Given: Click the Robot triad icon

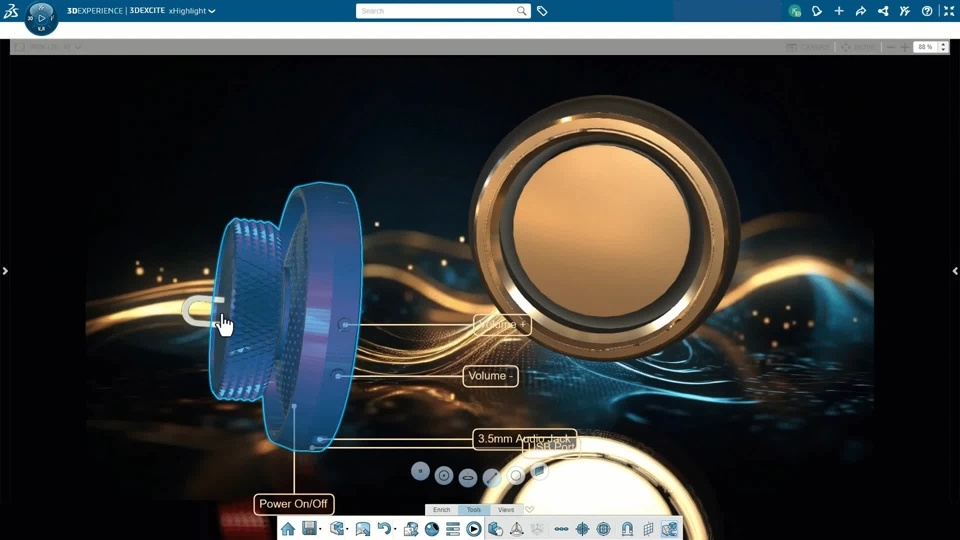Looking at the screenshot, I should click(517, 529).
